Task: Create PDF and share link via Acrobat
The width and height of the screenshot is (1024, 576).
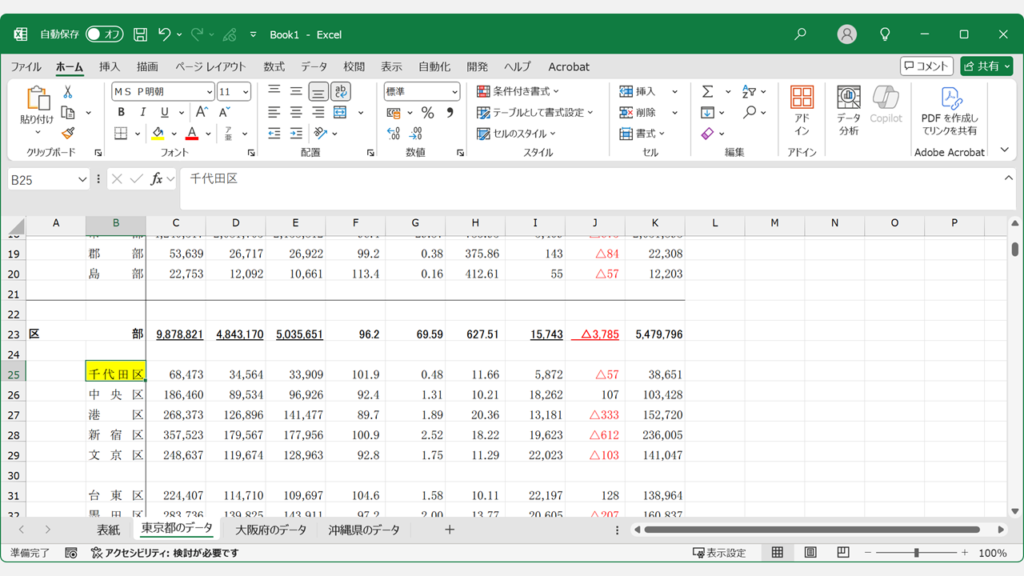Action: (x=950, y=110)
